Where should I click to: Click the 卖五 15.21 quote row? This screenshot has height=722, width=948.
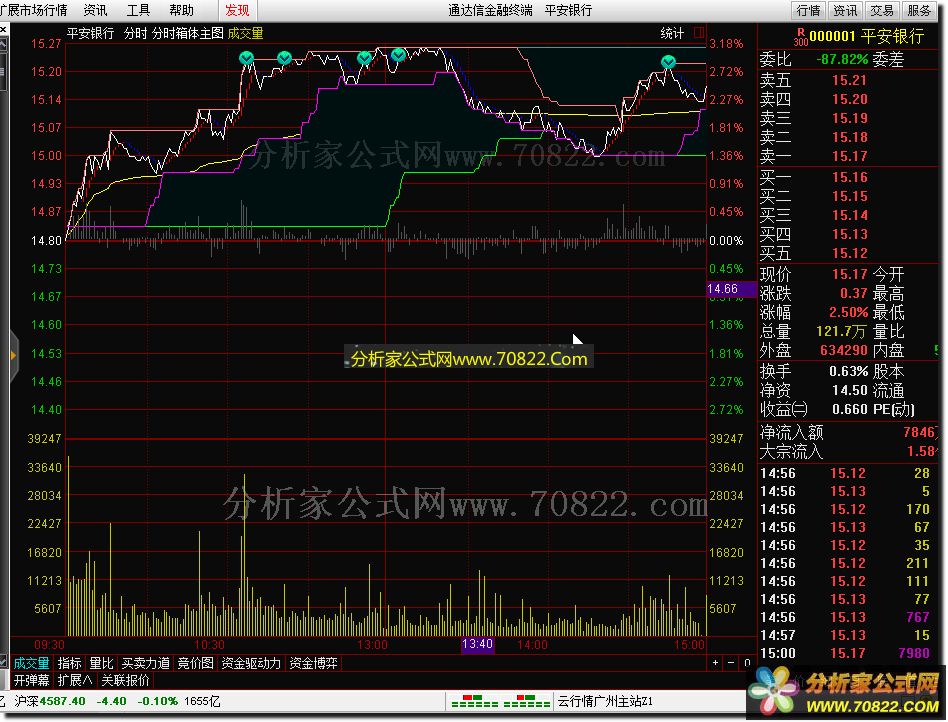(x=849, y=80)
